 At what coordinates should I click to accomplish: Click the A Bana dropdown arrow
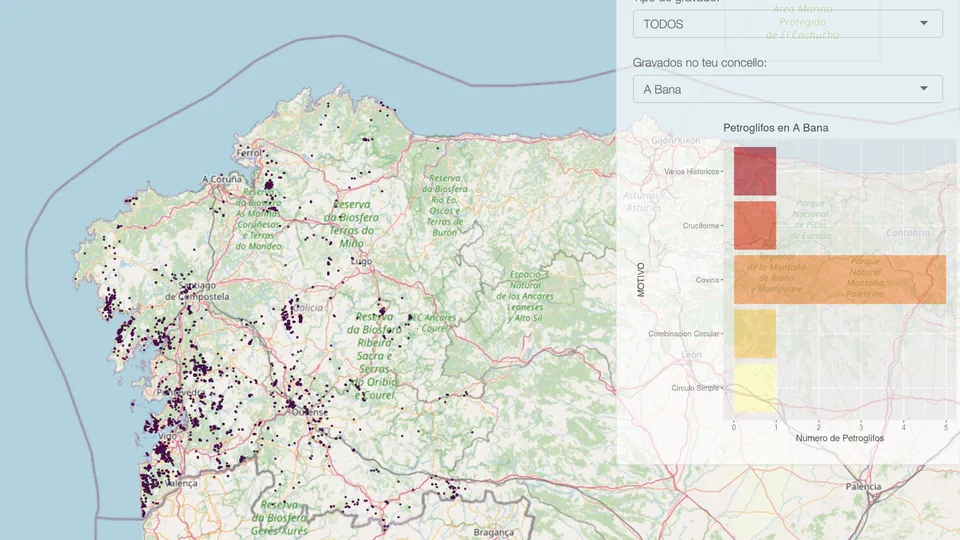(x=923, y=89)
